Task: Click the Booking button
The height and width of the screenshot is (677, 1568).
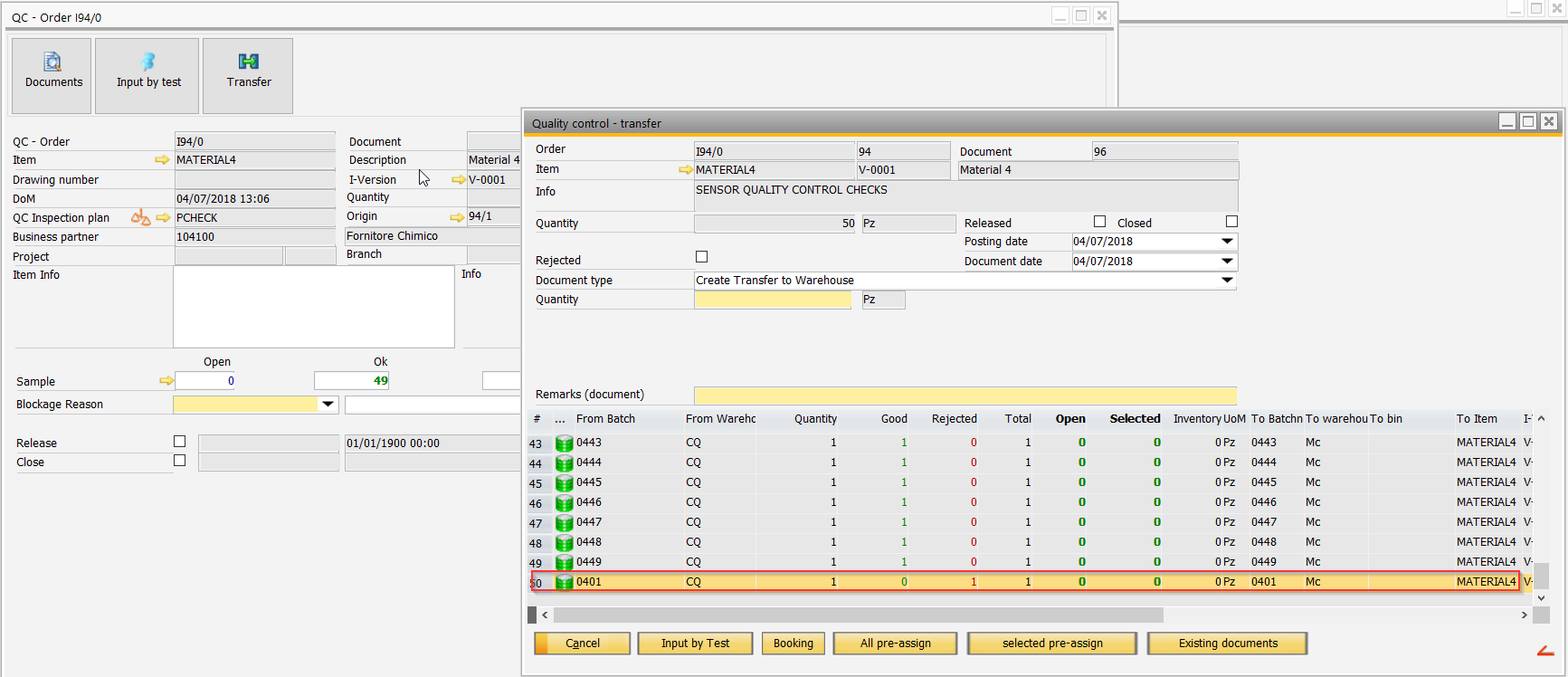Action: click(x=793, y=644)
